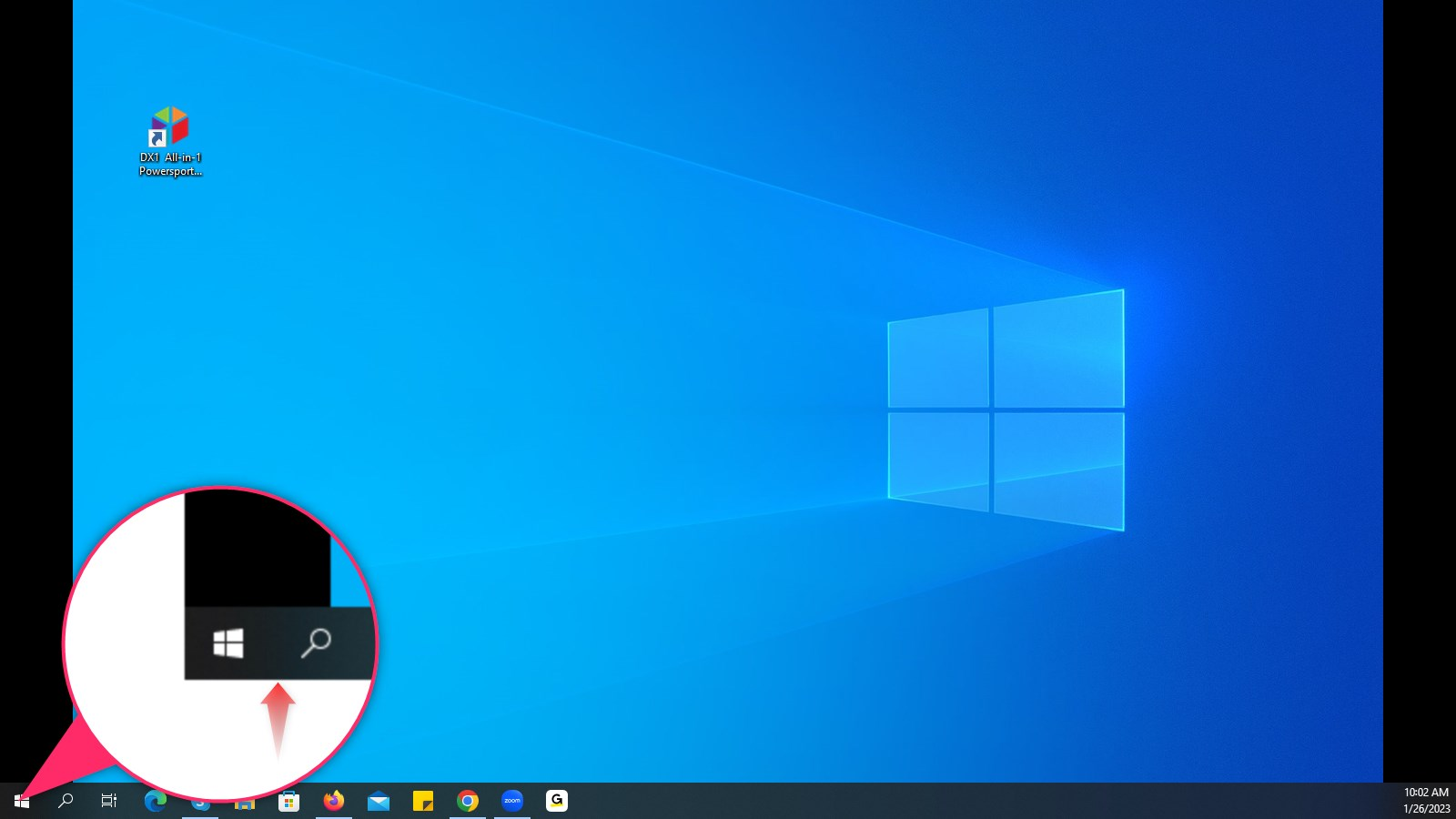Select DX1 All-in-1 Powersport desktop shortcut
Screen dimensions: 1456x819
(170, 141)
